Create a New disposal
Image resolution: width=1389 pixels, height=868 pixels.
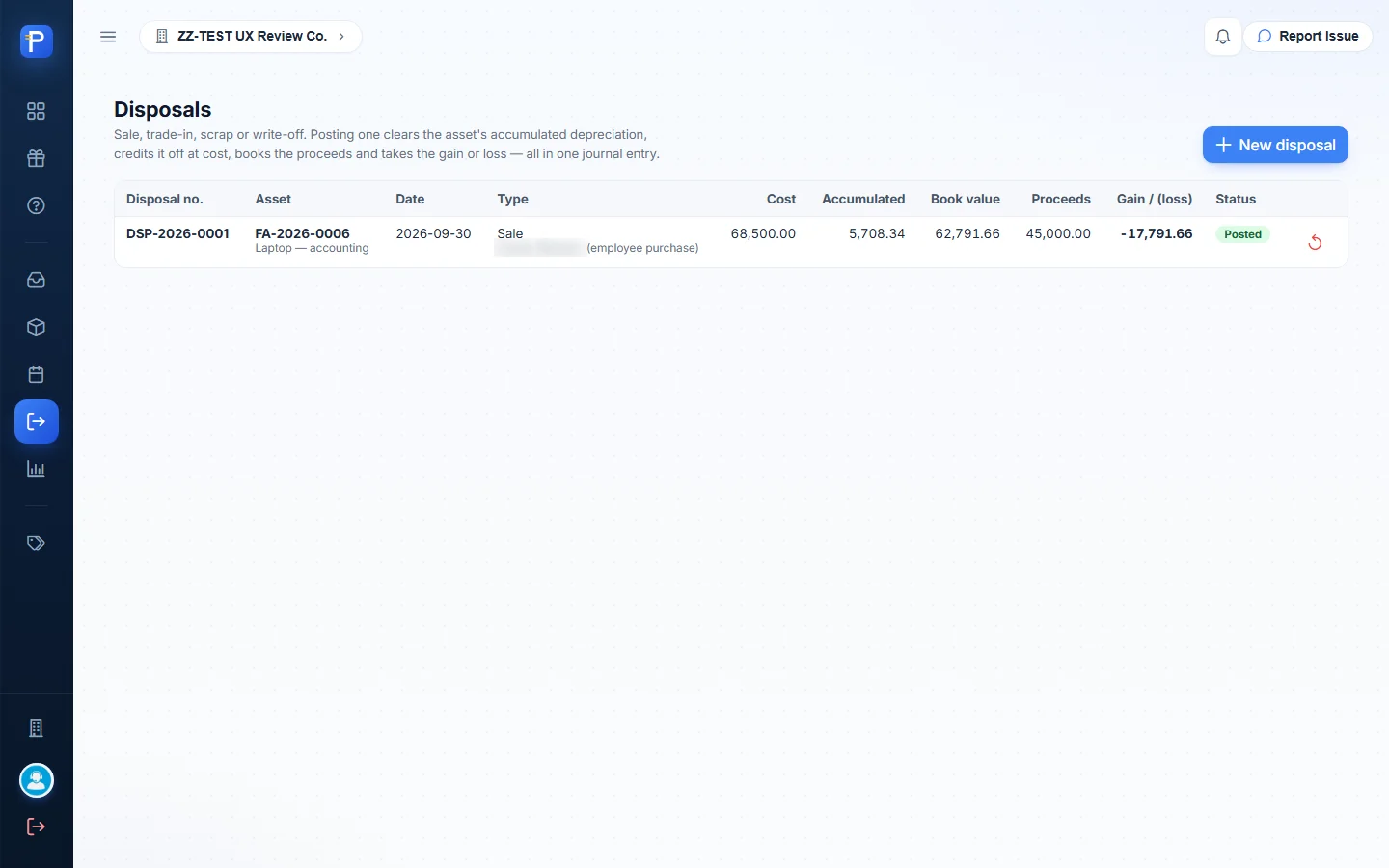click(1275, 145)
